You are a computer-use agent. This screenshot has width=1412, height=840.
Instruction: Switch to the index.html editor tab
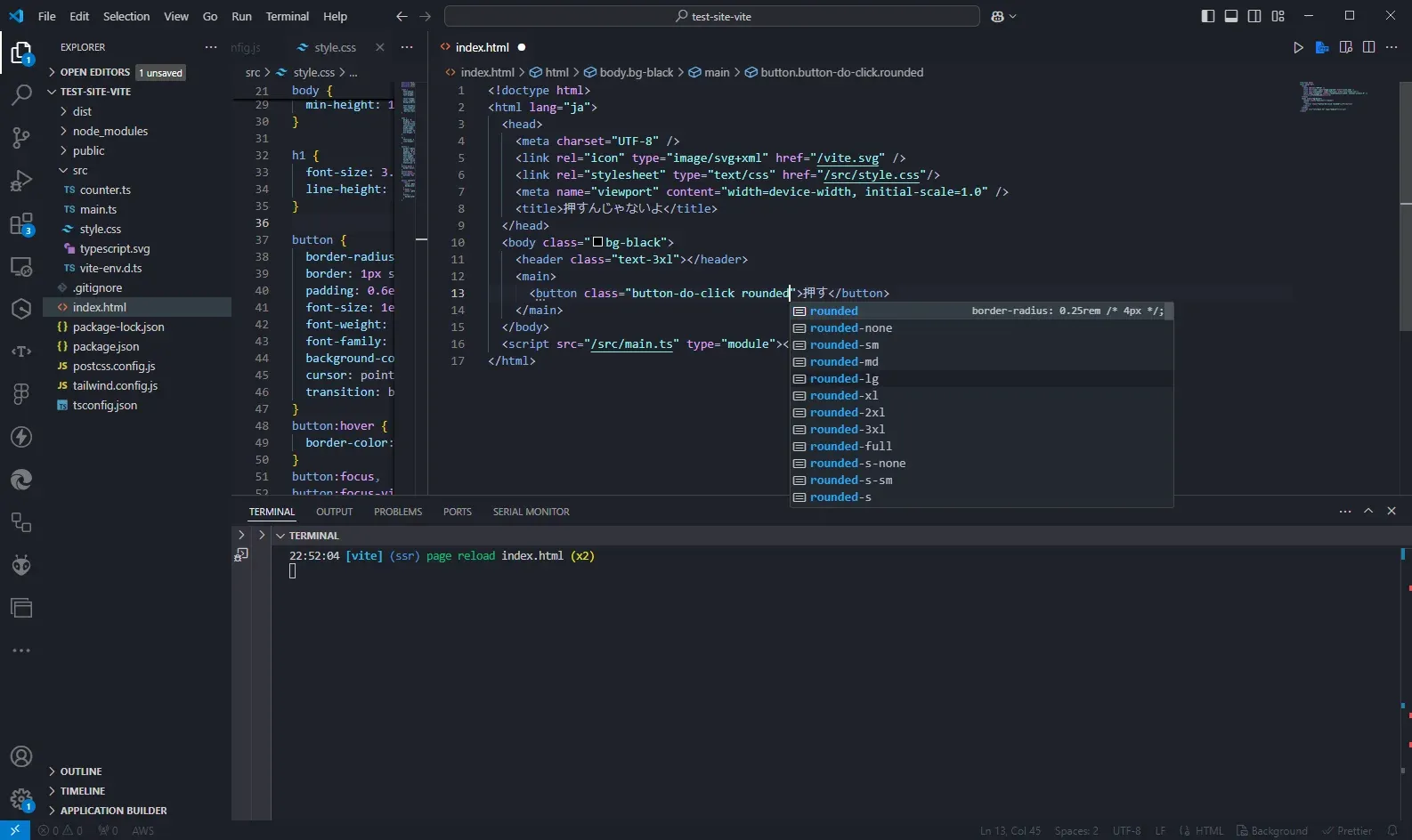[x=483, y=47]
